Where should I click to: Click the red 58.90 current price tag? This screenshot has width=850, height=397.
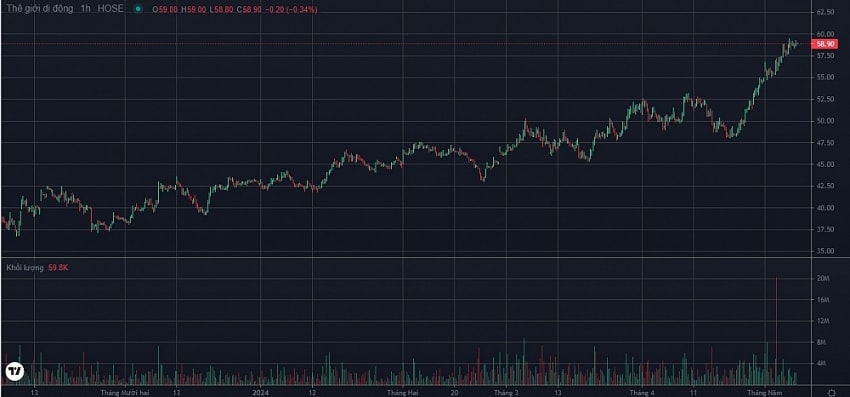823,44
